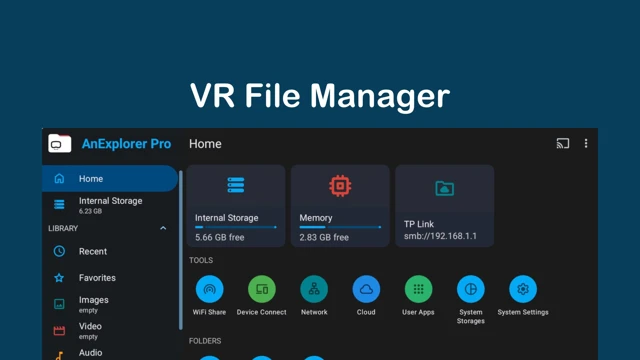The width and height of the screenshot is (640, 360).
Task: Open the System Settings tool
Action: click(523, 296)
